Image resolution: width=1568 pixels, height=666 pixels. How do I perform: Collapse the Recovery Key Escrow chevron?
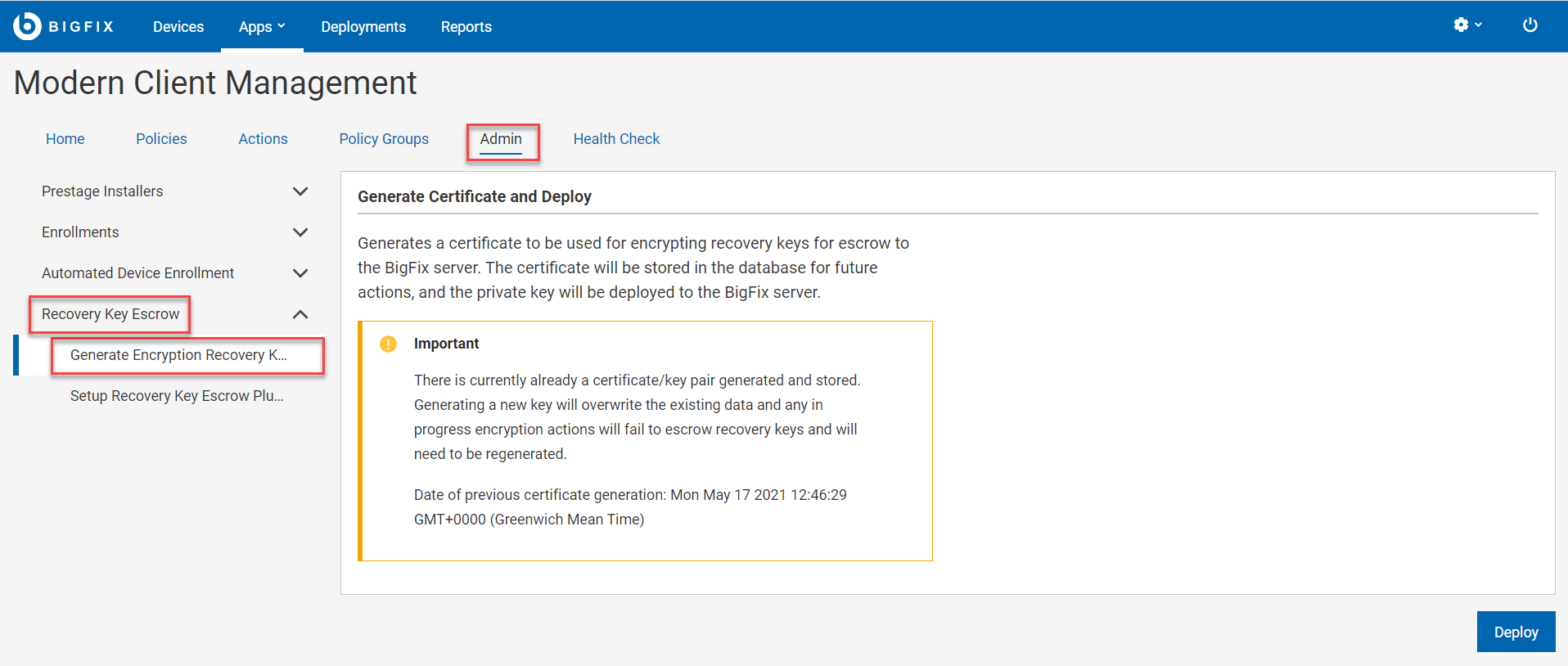click(300, 314)
